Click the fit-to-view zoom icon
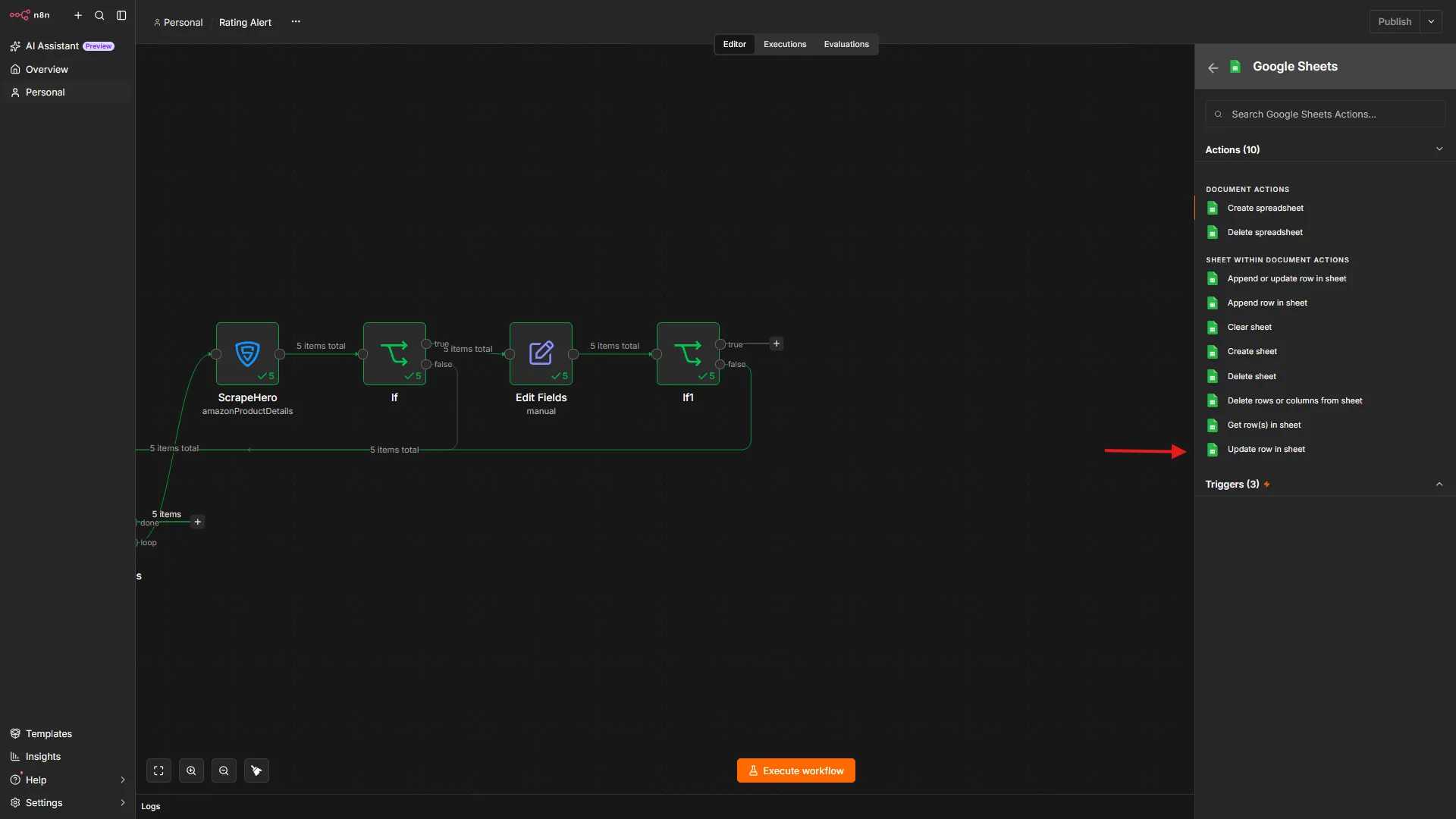The width and height of the screenshot is (1456, 819). [x=158, y=770]
